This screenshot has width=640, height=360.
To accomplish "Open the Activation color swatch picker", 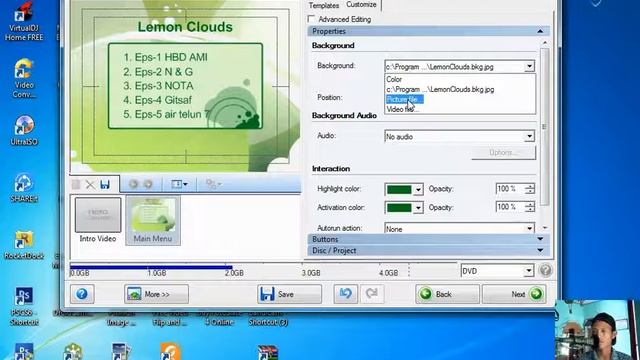I will [404, 207].
